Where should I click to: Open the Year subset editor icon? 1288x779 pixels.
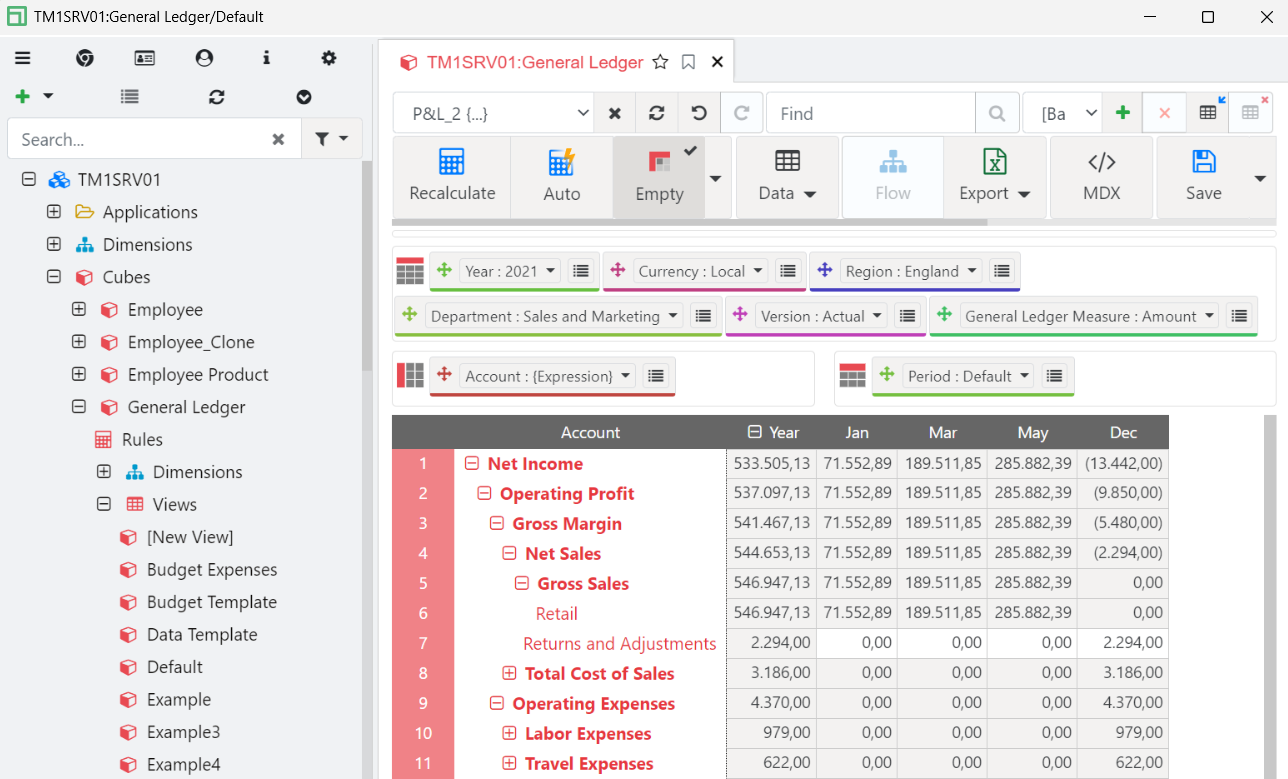[x=581, y=271]
